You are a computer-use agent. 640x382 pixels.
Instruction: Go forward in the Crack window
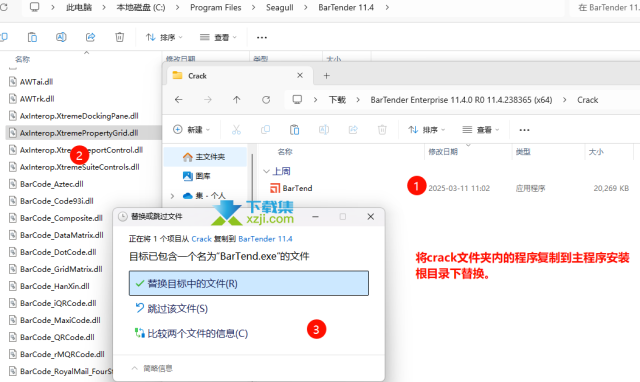click(207, 100)
